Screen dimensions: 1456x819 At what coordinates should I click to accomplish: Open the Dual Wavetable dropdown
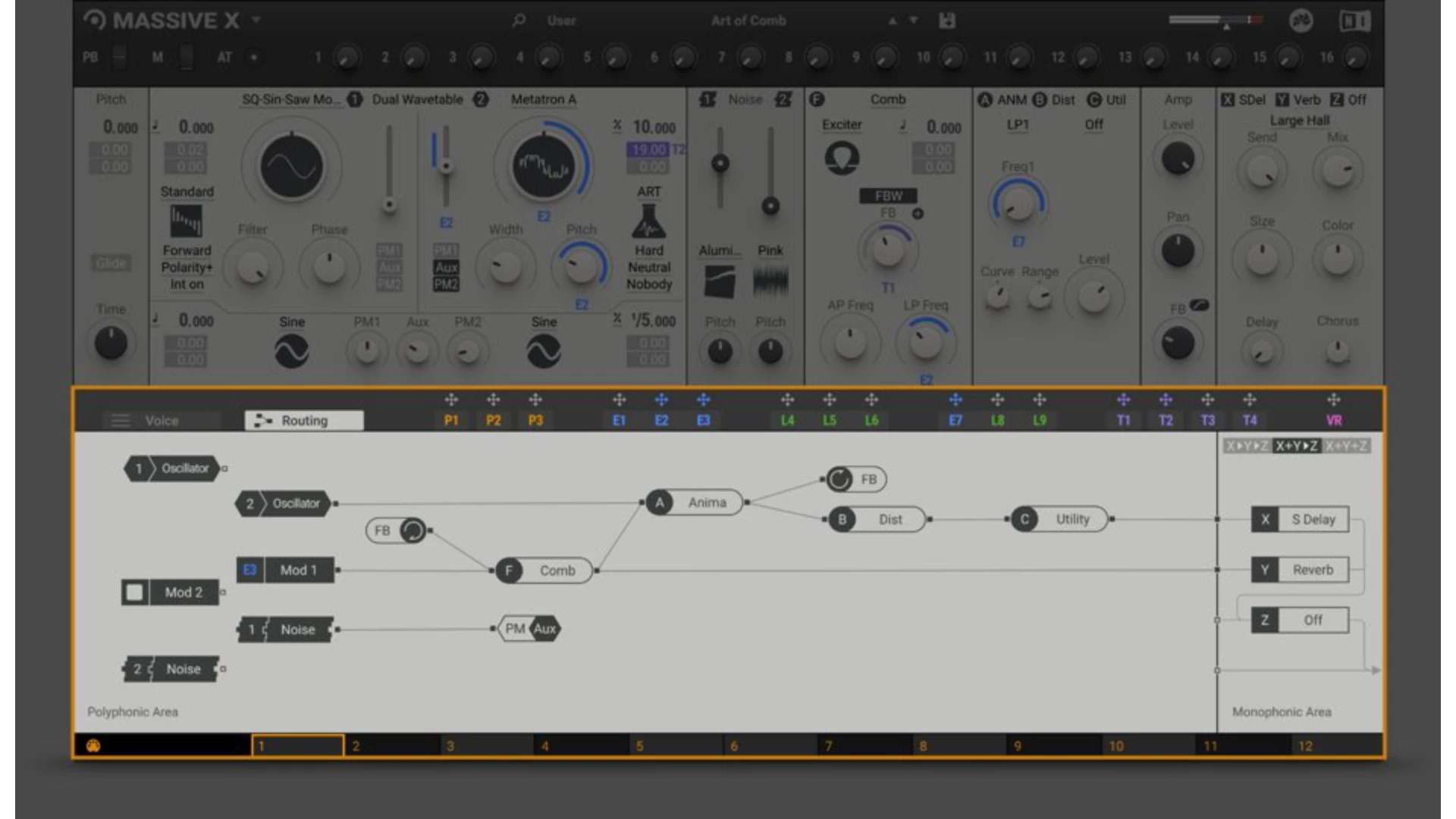(x=417, y=99)
